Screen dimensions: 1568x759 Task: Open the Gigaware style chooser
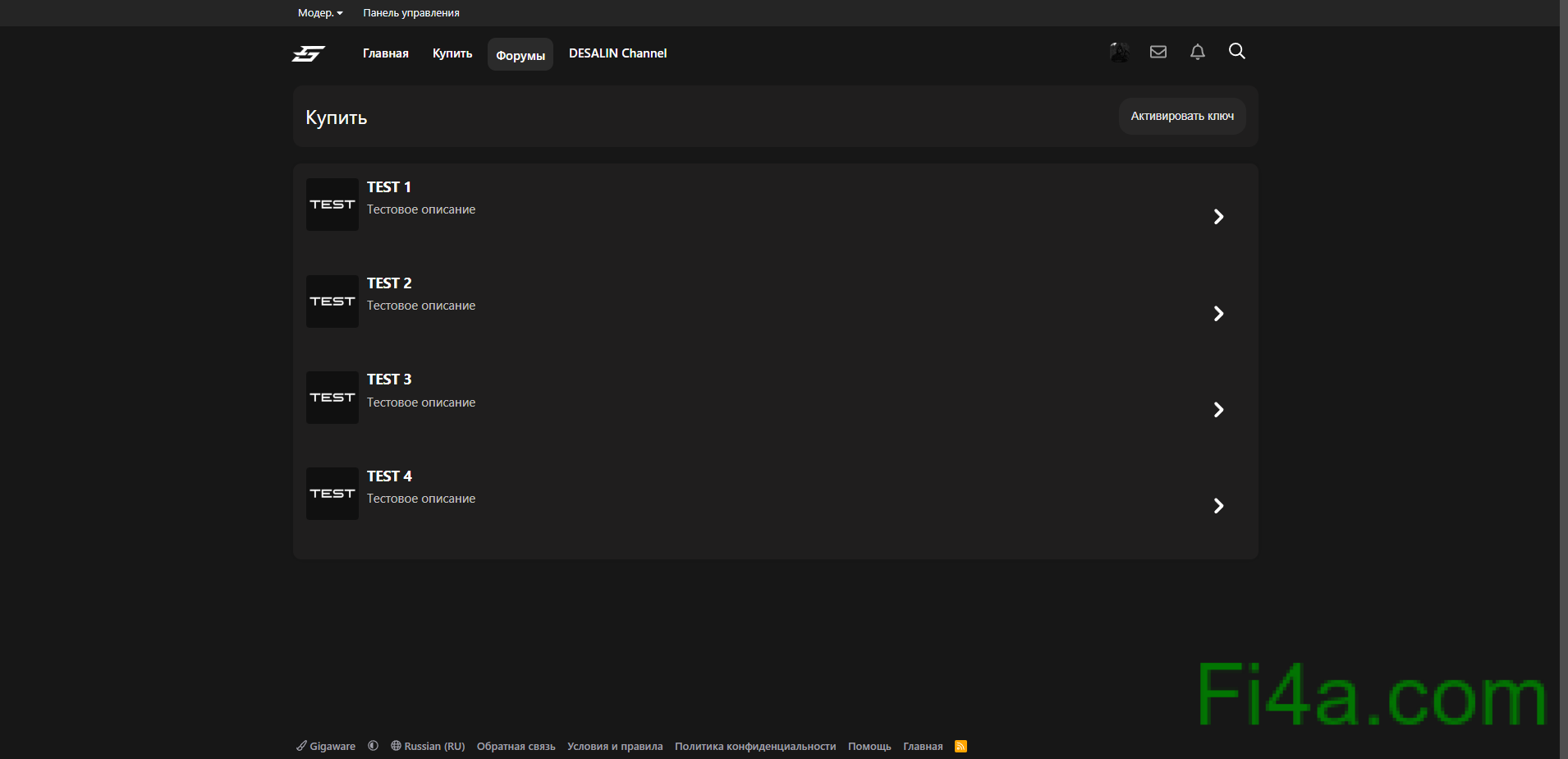point(327,746)
